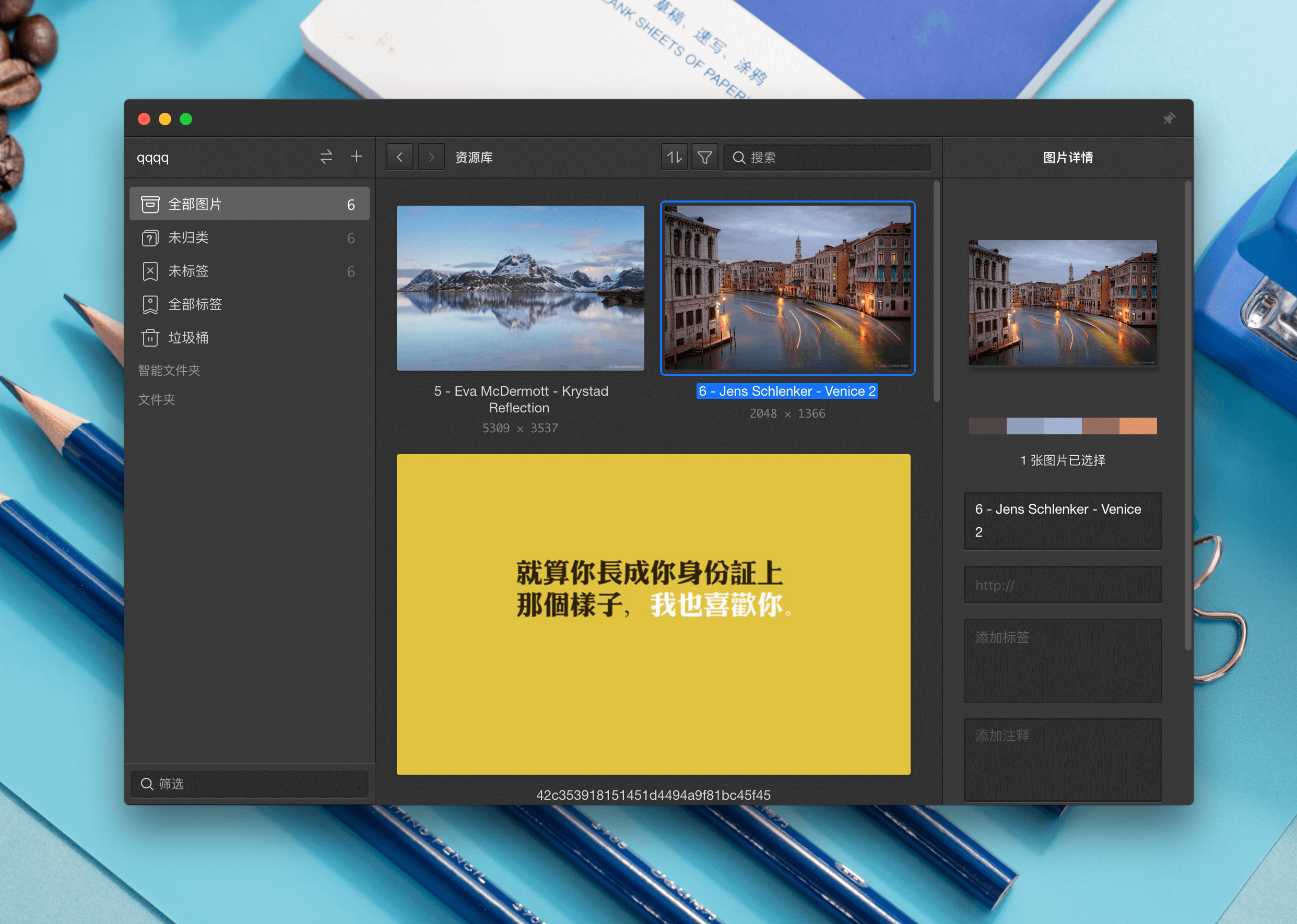Click the 文件夹 section header

click(157, 399)
